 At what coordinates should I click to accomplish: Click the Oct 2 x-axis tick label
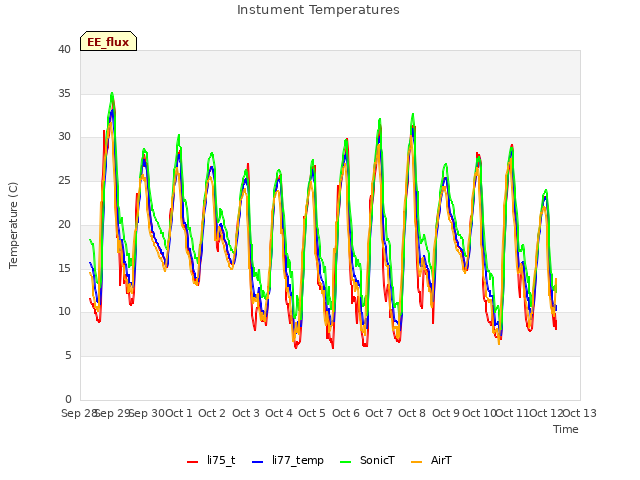pos(212,413)
